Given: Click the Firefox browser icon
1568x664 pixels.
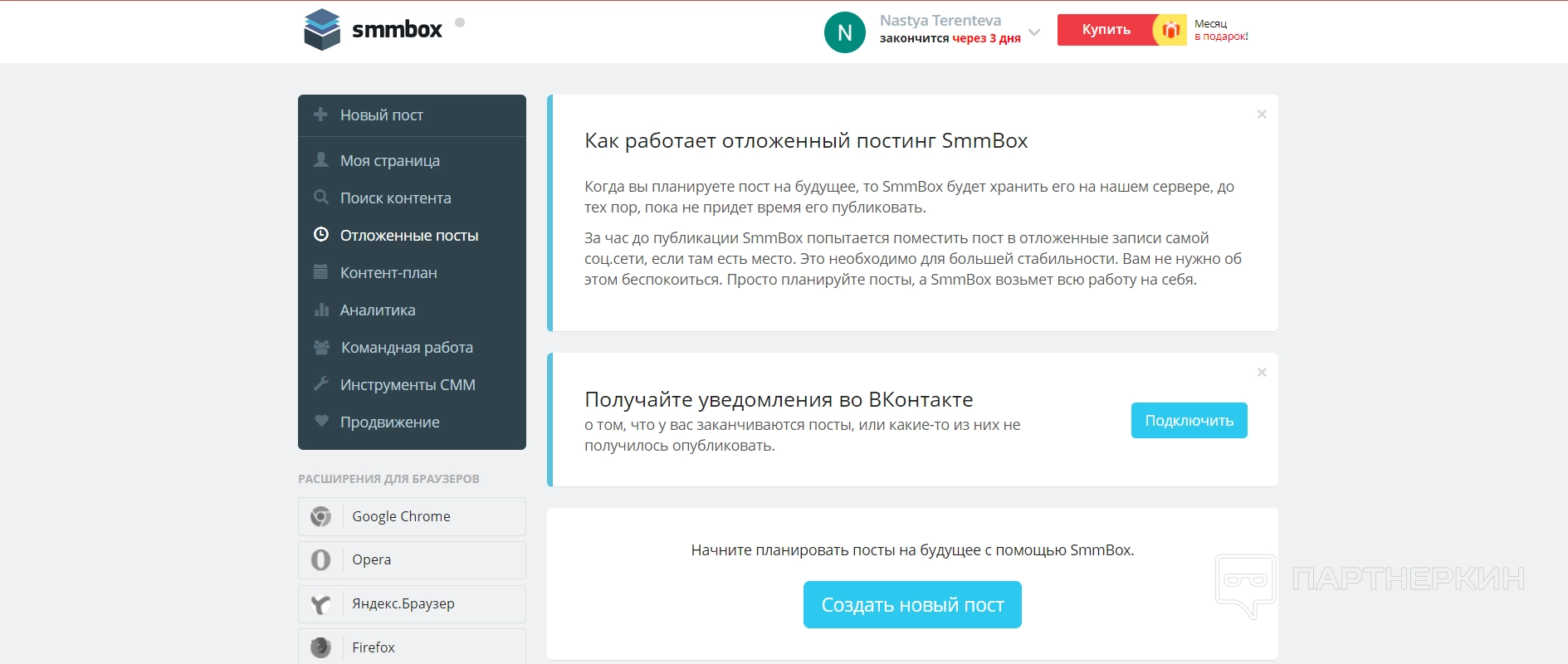Looking at the screenshot, I should tap(321, 647).
